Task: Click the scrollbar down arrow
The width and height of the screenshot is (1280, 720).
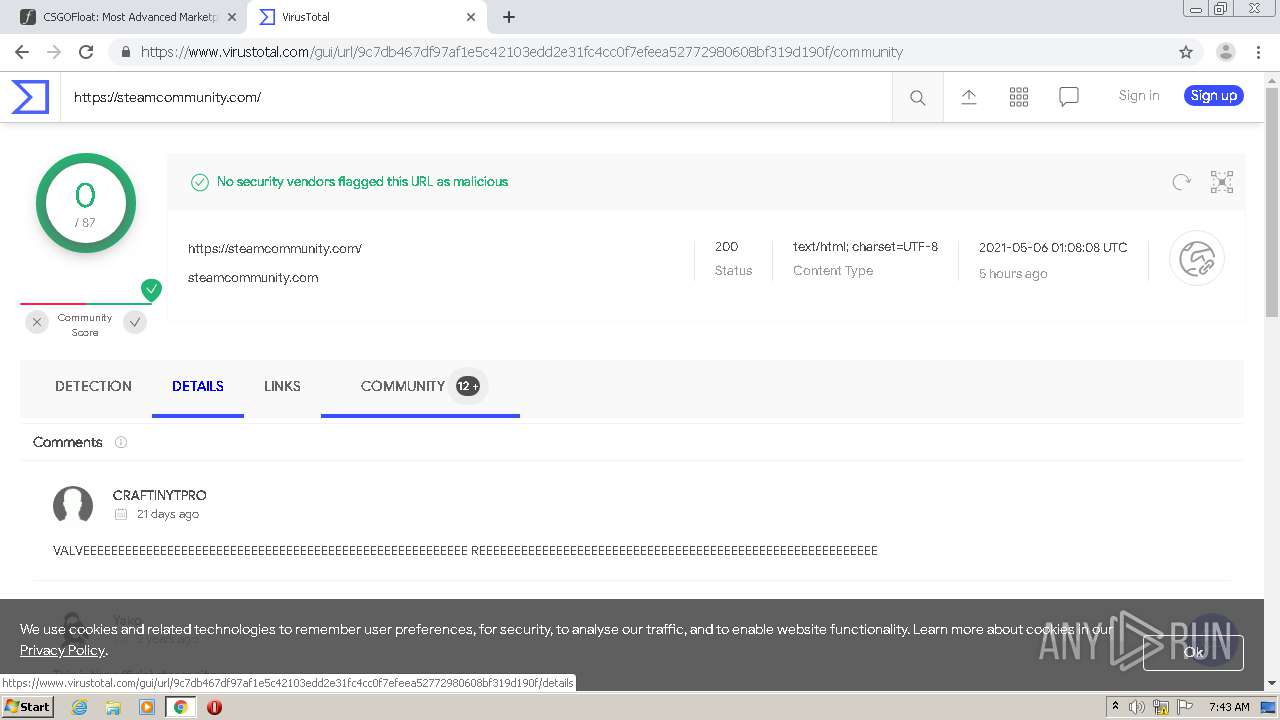Action: point(1271,683)
